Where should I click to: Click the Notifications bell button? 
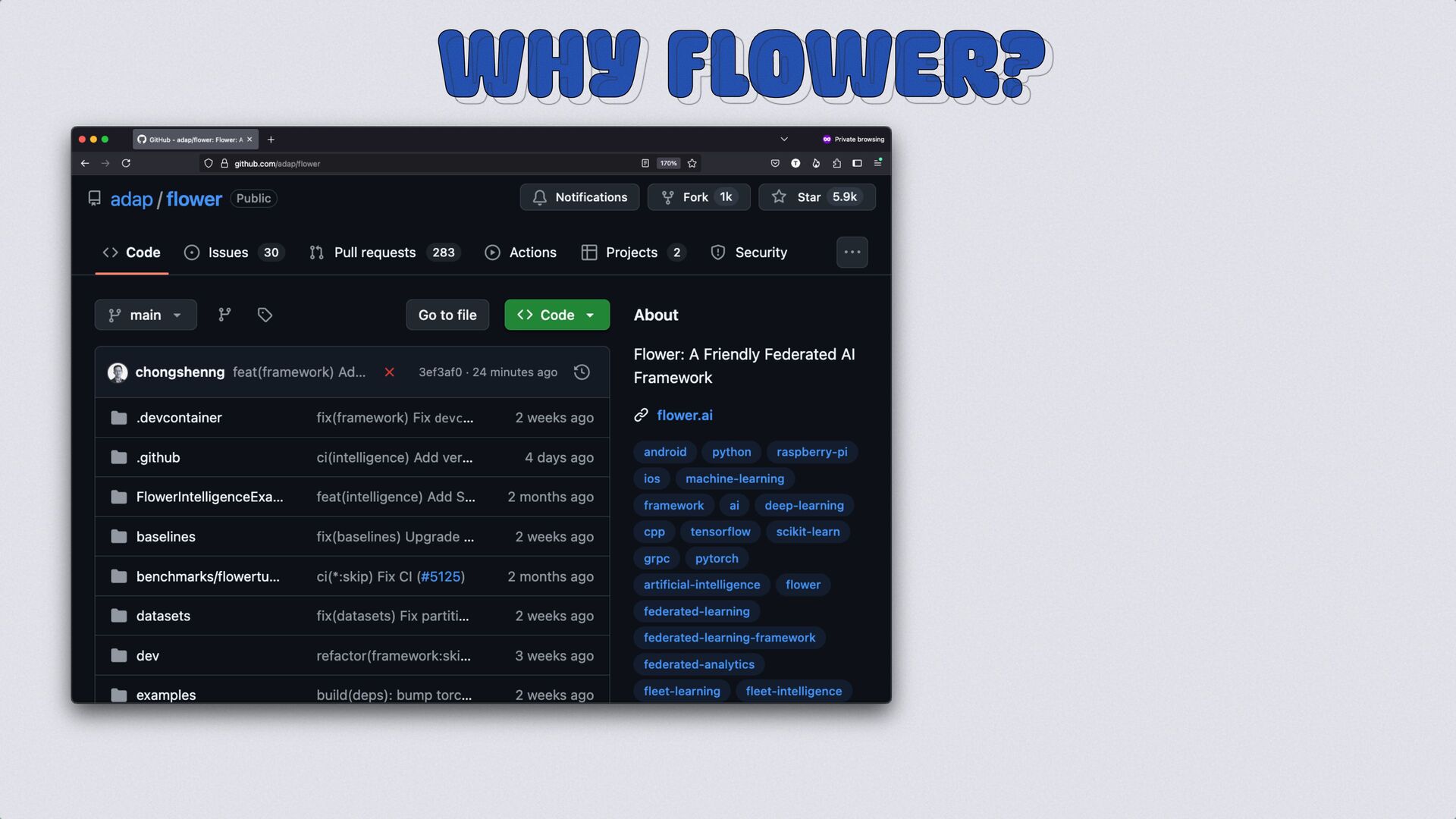coord(579,197)
